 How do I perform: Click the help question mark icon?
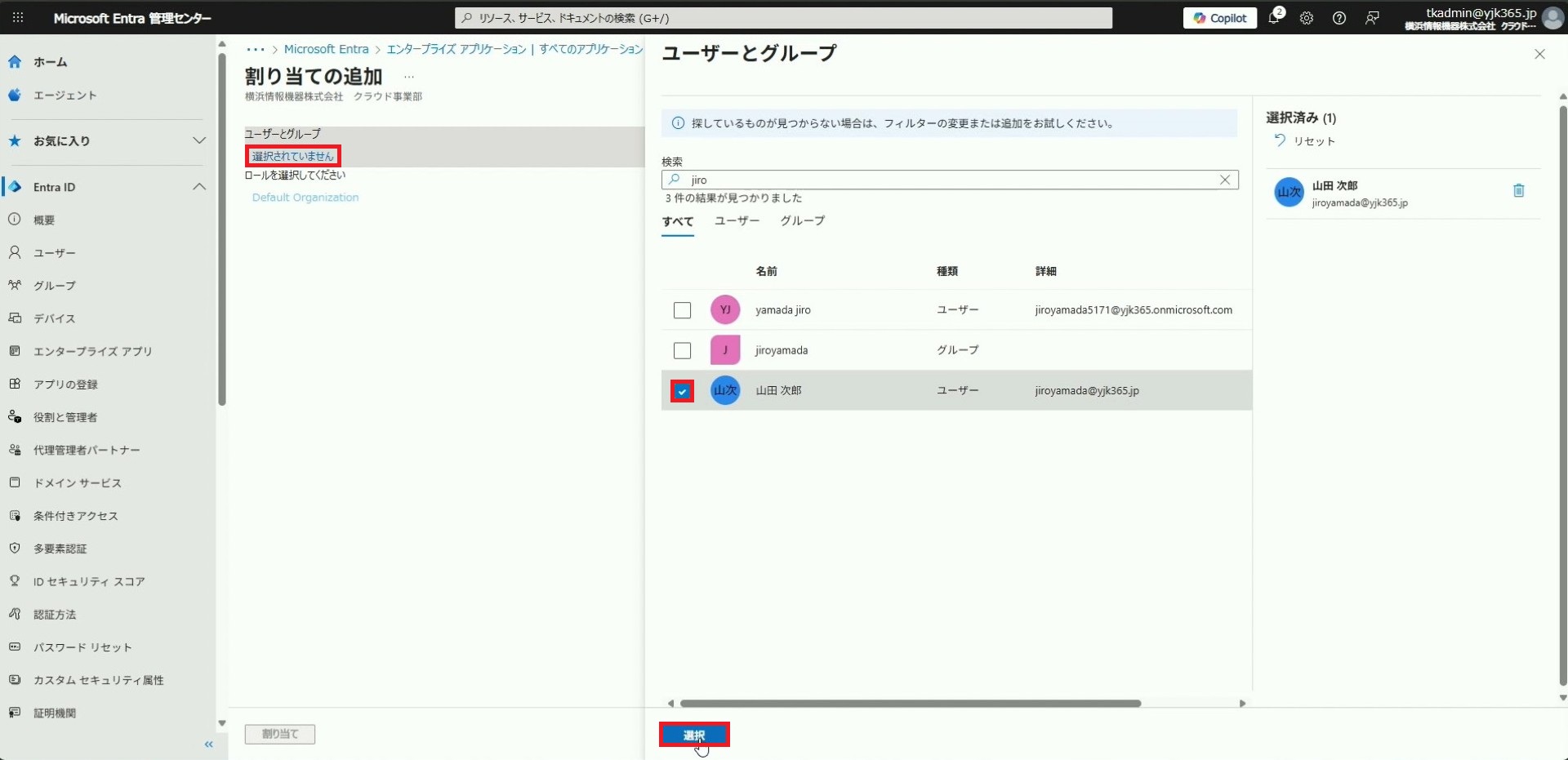(1339, 18)
